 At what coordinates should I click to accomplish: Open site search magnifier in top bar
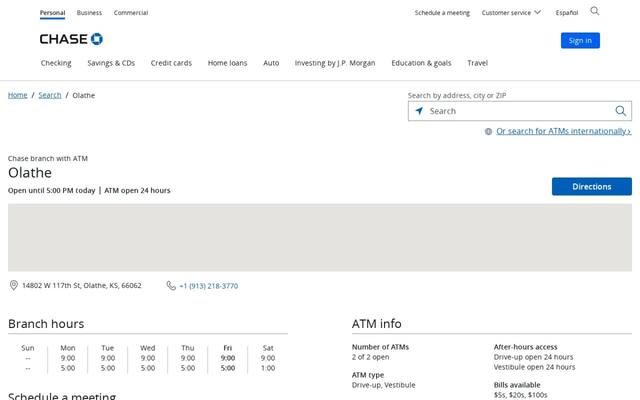(x=595, y=11)
